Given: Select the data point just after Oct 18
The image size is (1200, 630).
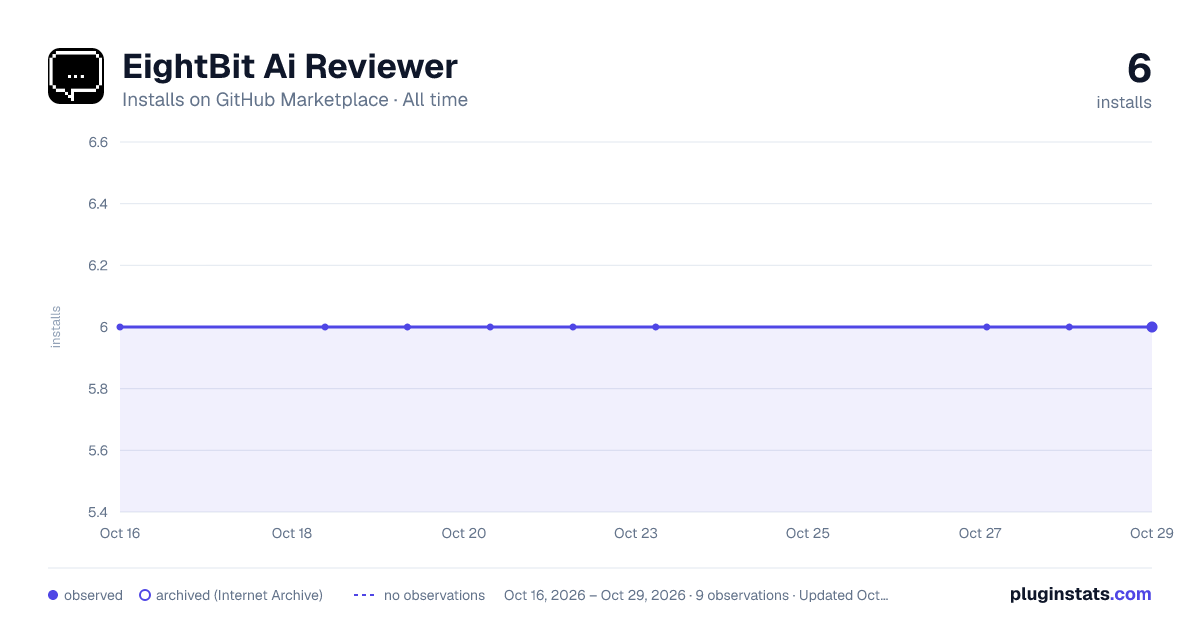Looking at the screenshot, I should pos(325,327).
